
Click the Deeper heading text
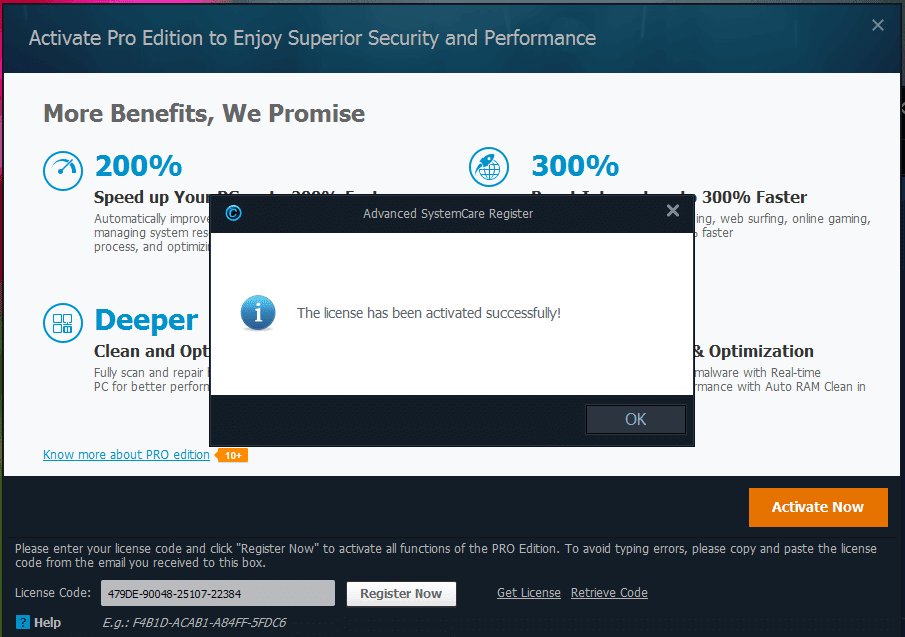coord(146,321)
